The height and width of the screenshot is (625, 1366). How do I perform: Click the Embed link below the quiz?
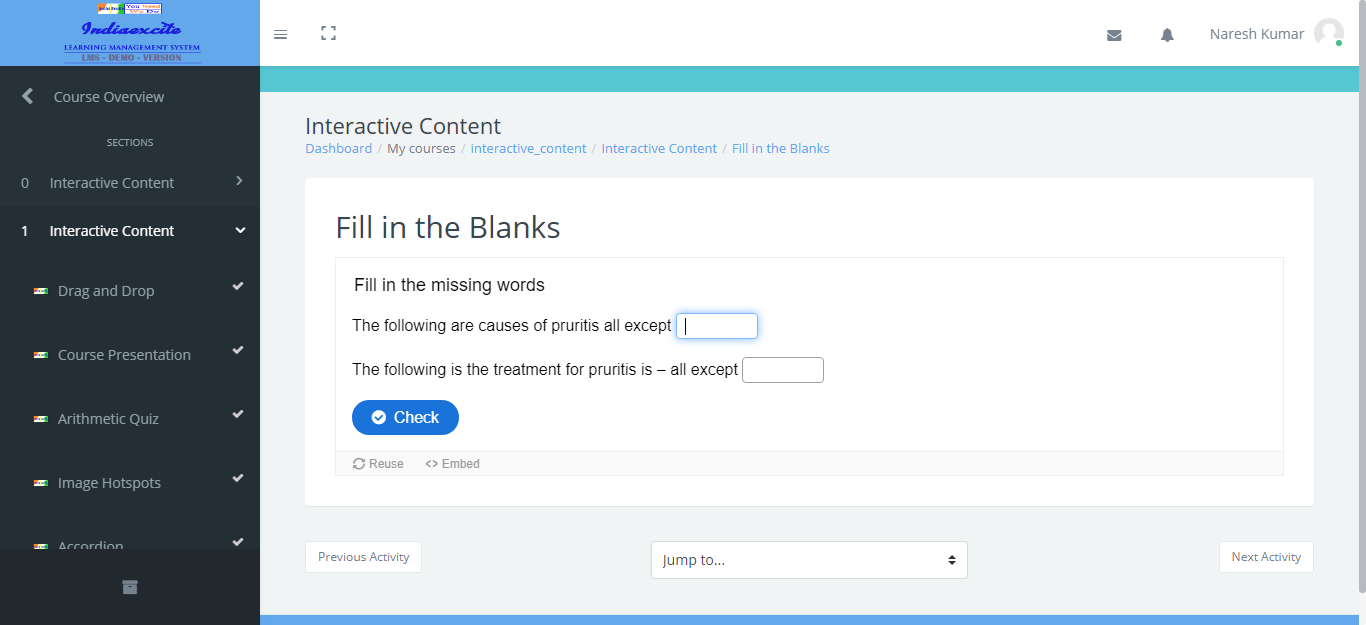click(x=453, y=464)
